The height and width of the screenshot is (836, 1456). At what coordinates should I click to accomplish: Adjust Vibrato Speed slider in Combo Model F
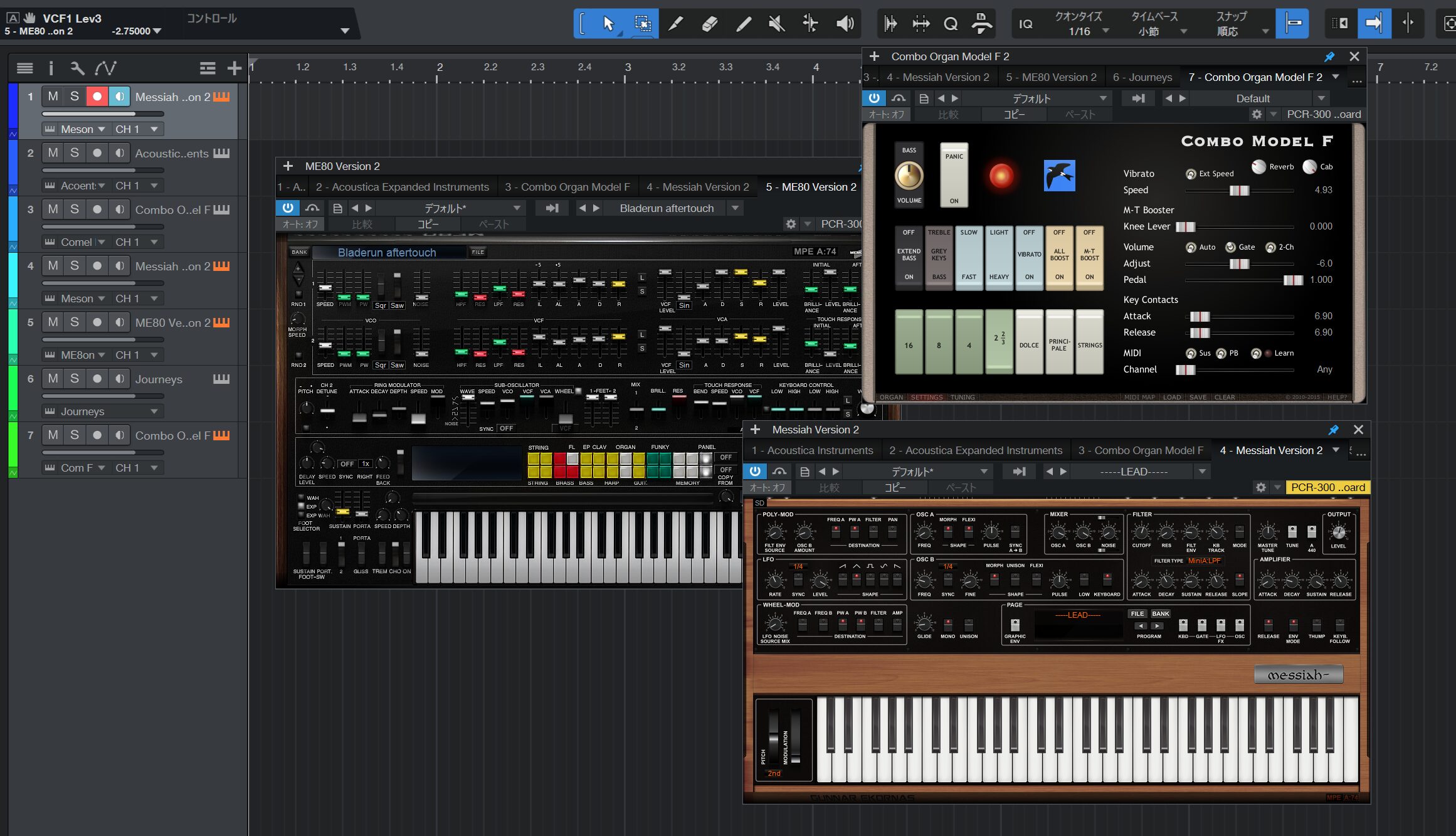tap(1238, 190)
